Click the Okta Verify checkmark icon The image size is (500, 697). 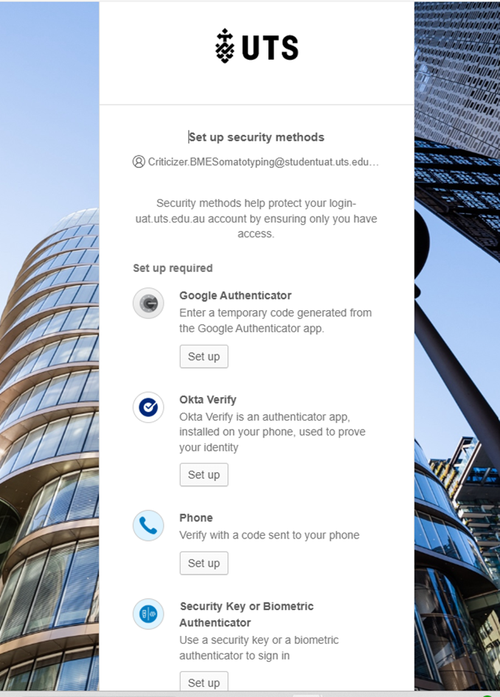[x=148, y=407]
